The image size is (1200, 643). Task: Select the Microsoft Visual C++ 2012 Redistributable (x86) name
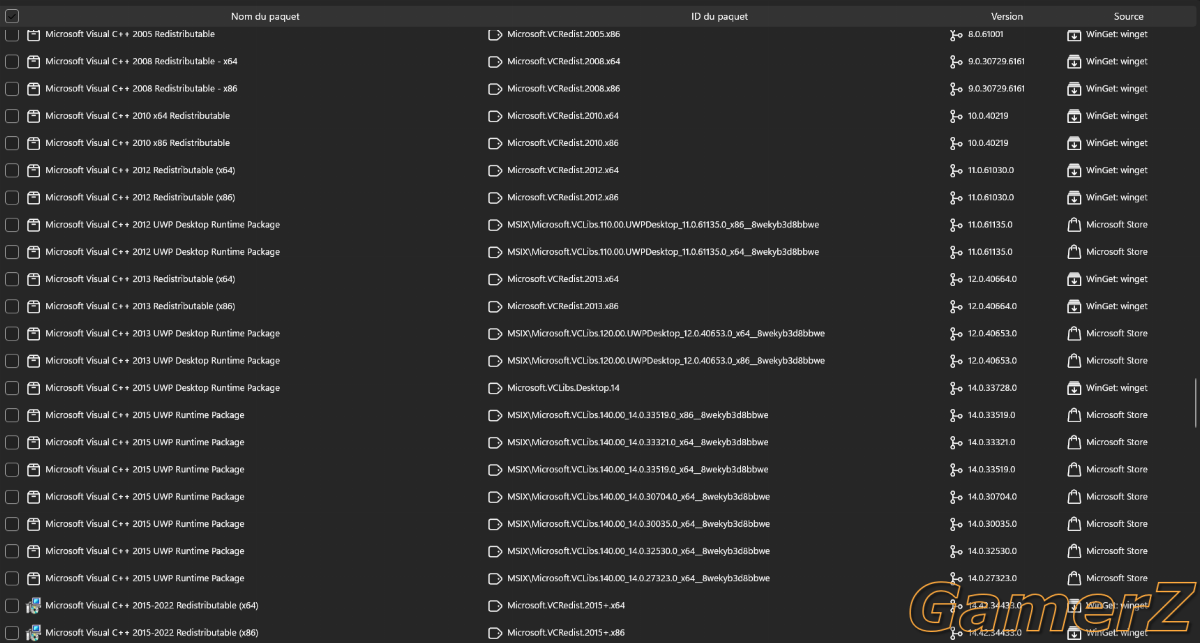coord(140,197)
